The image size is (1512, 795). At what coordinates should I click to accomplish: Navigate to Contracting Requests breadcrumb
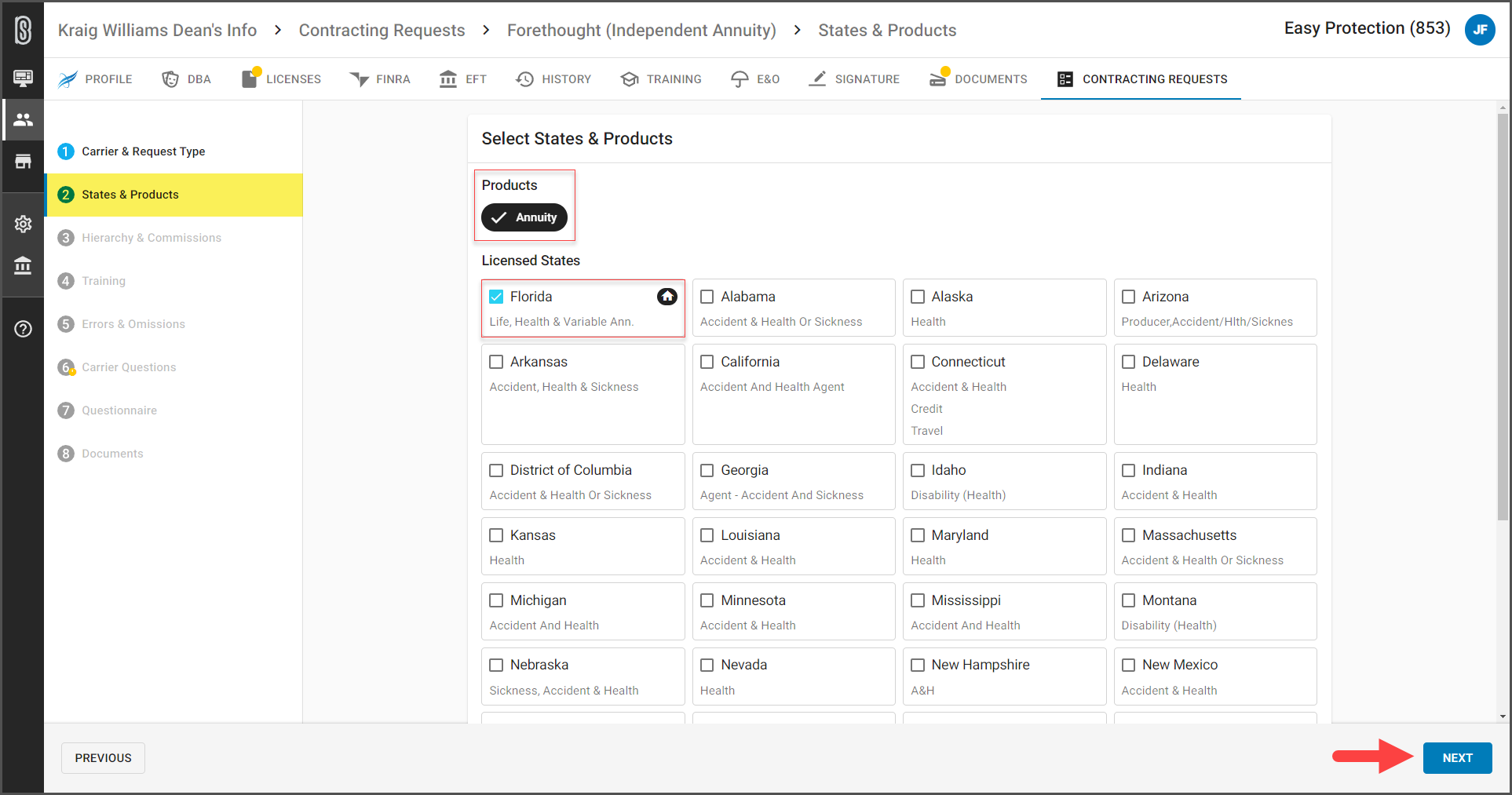click(x=382, y=31)
